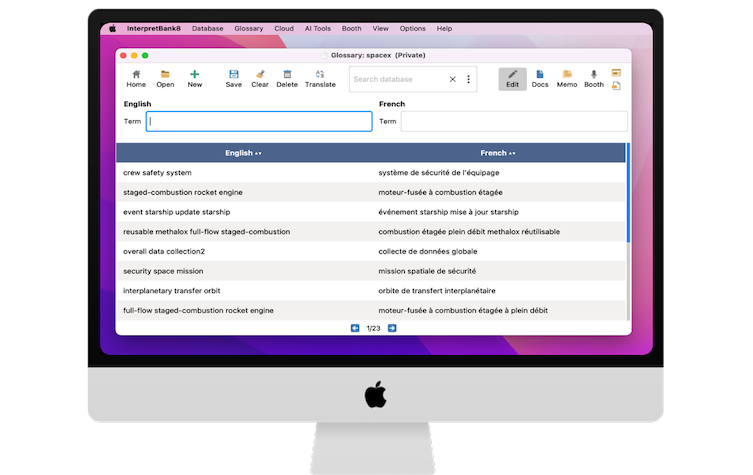
Task: Open the Memo tool icon
Action: tap(567, 79)
